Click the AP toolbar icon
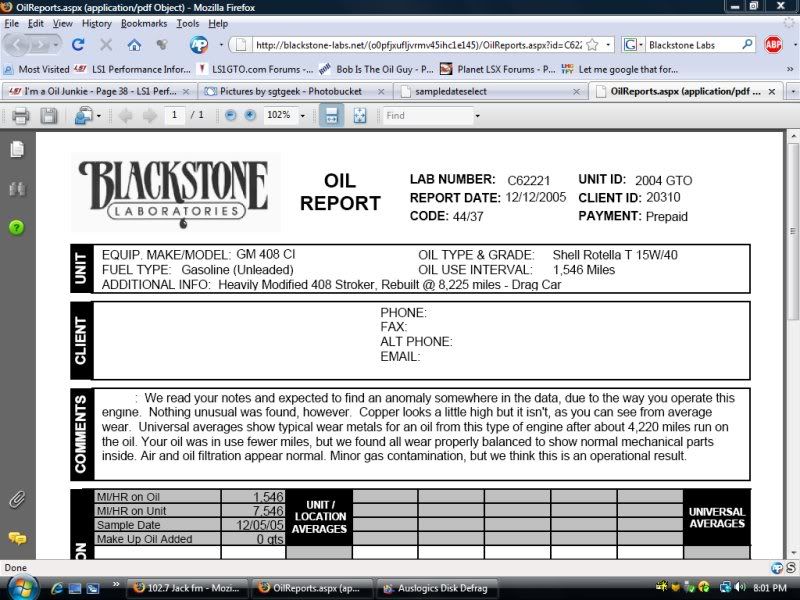This screenshot has height=600, width=800. point(199,45)
